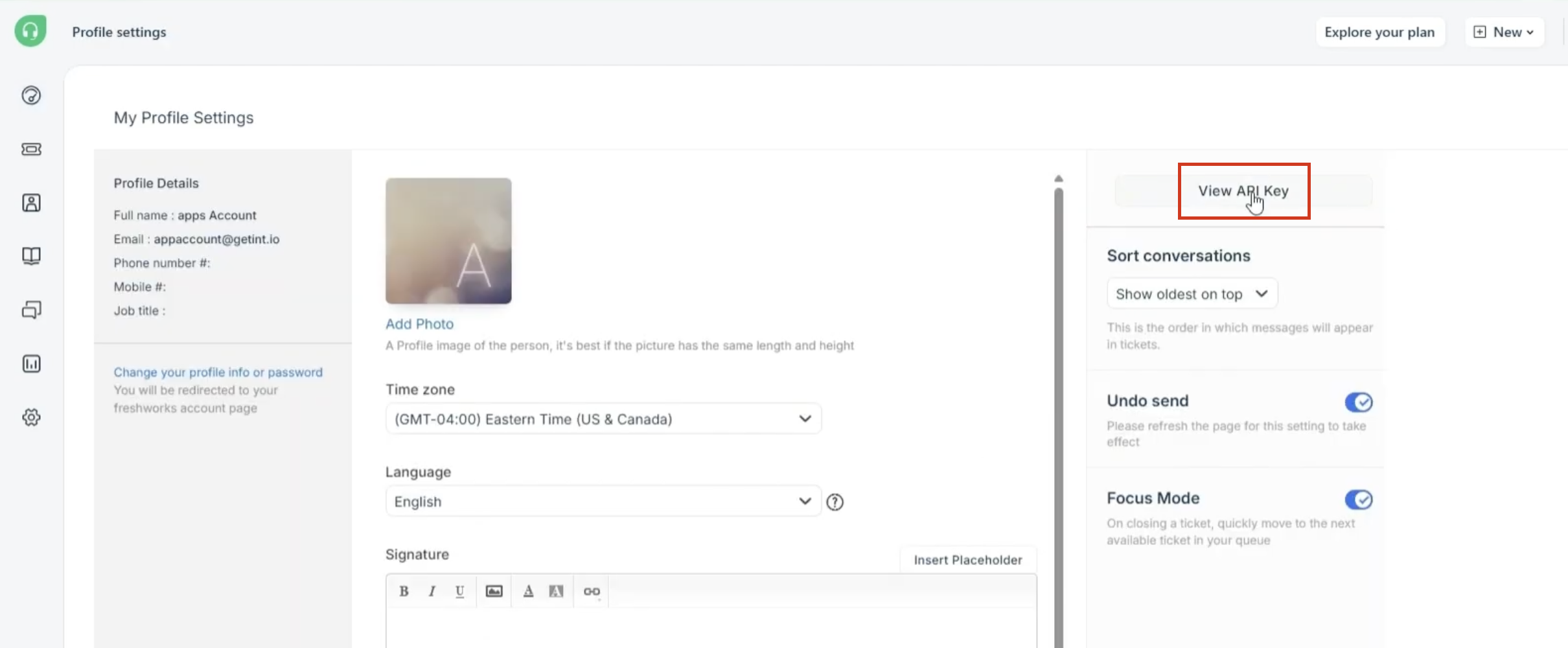Click the Sort conversations heading
The height and width of the screenshot is (648, 1568).
[1179, 256]
